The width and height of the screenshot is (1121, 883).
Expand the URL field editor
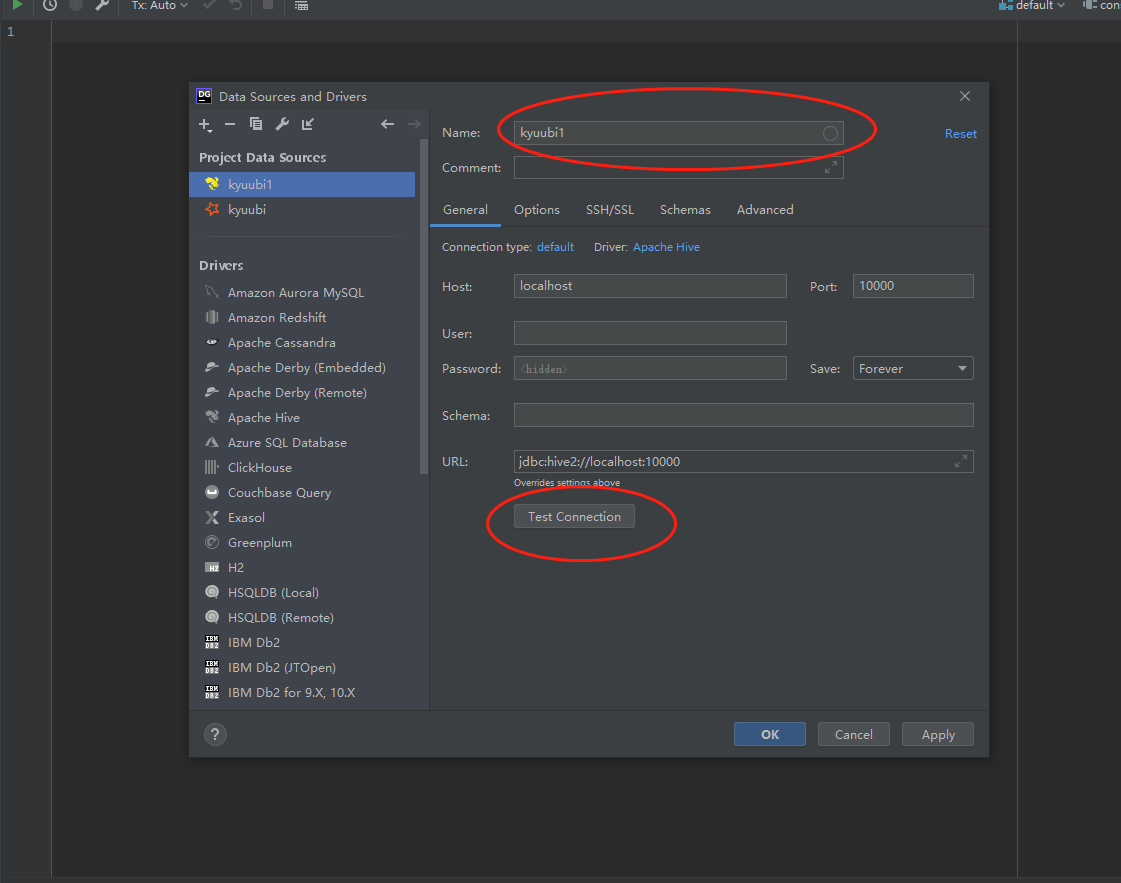[961, 461]
